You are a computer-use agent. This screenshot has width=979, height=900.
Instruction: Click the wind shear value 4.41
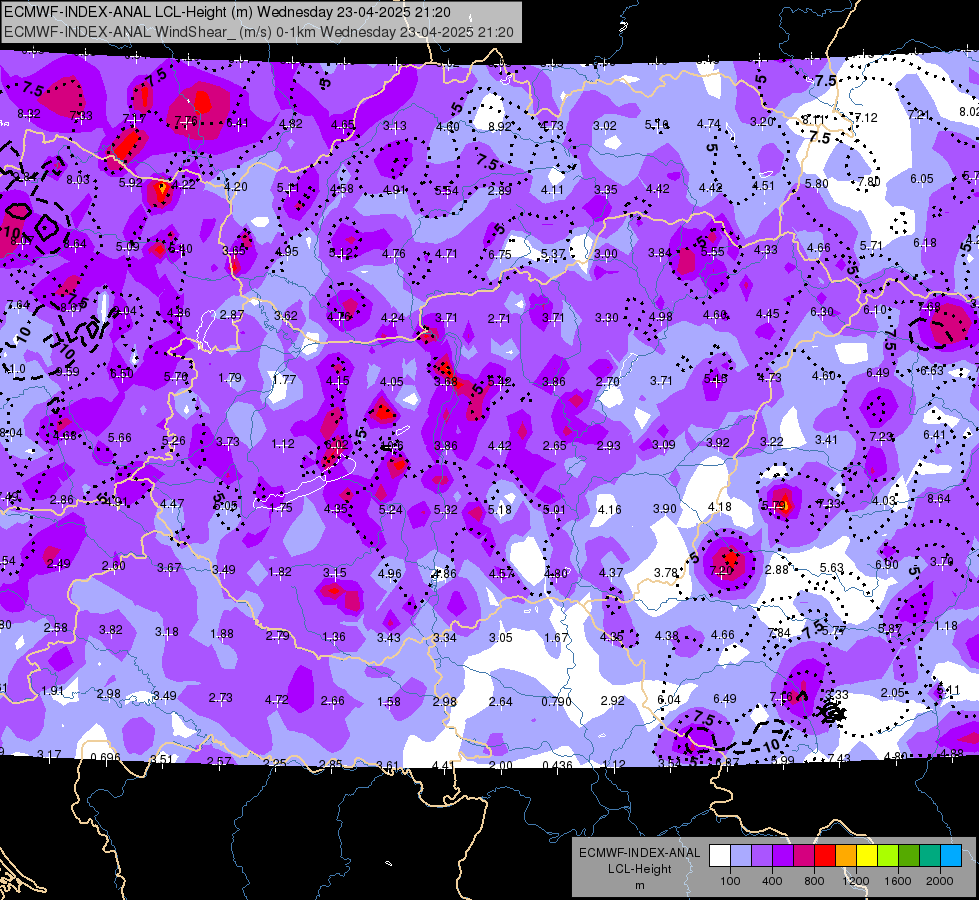coord(443,766)
